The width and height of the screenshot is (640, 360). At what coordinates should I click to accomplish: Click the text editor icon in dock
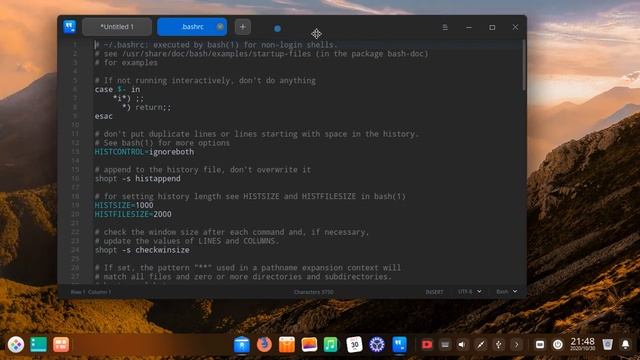point(400,344)
